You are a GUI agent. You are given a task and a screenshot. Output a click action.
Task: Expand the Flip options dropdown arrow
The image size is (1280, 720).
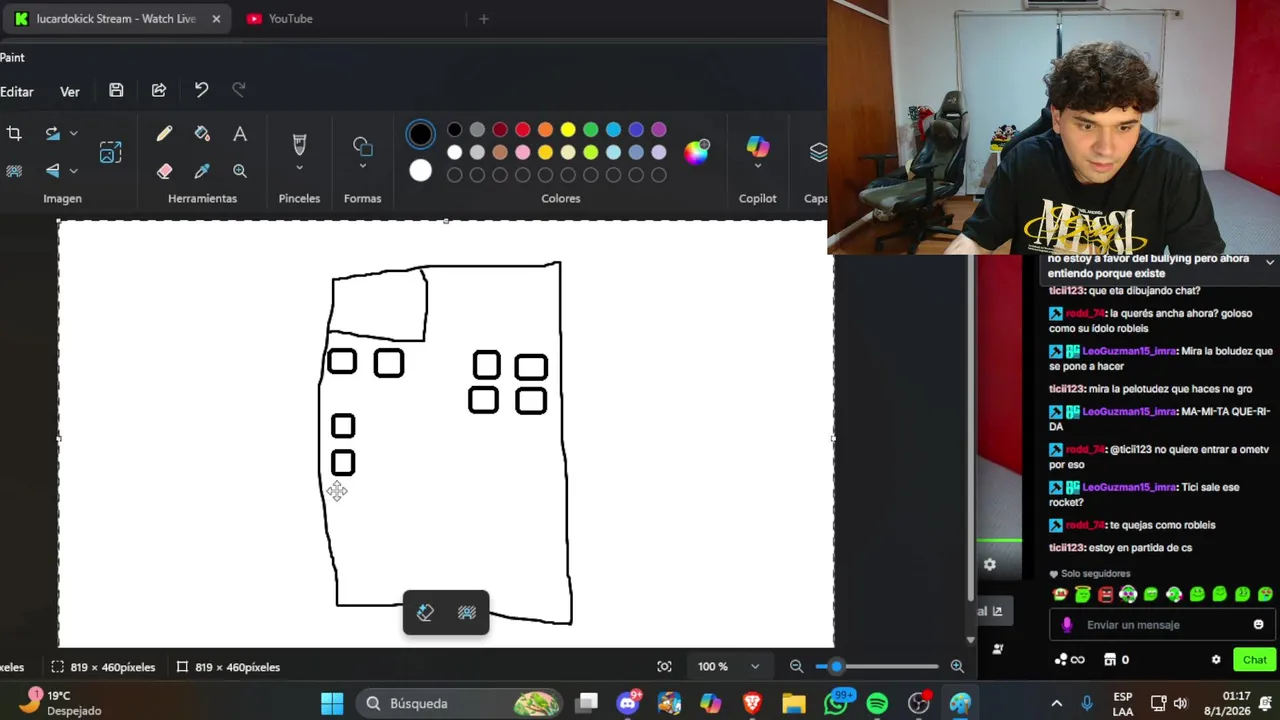pyautogui.click(x=73, y=171)
